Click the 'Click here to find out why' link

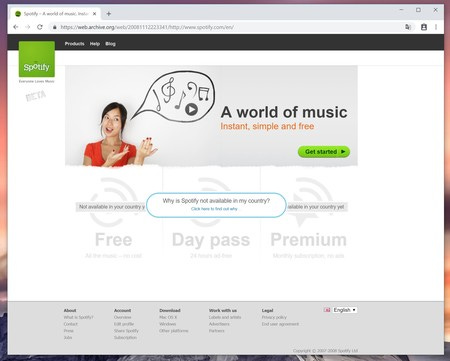(214, 209)
